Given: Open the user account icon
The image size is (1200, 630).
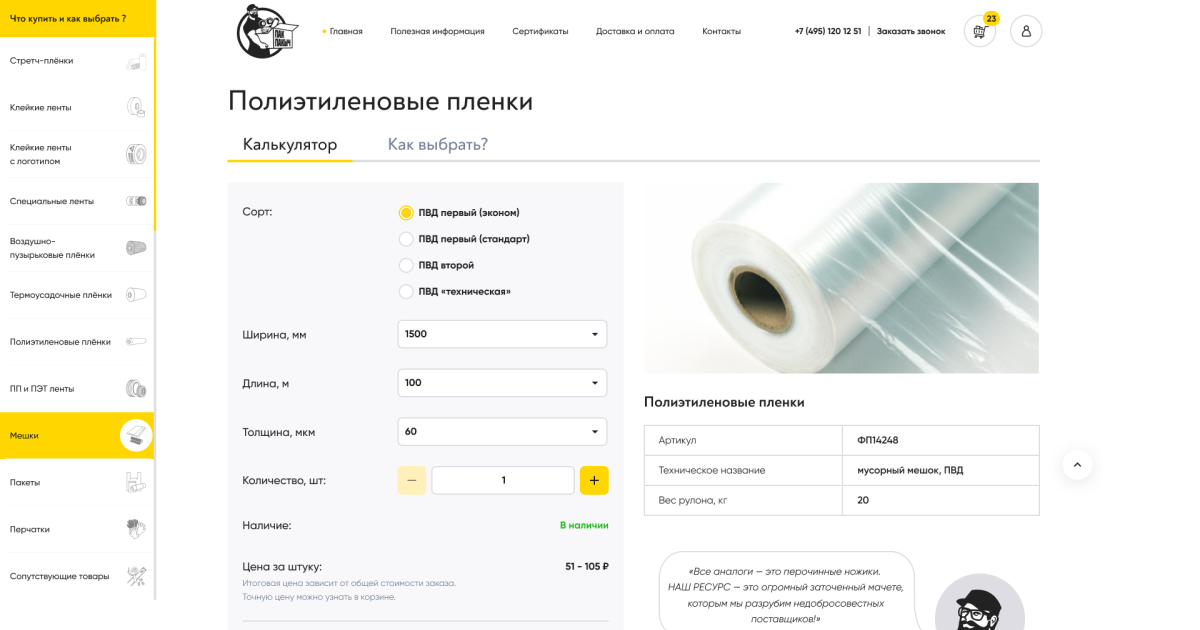Looking at the screenshot, I should pyautogui.click(x=1026, y=31).
